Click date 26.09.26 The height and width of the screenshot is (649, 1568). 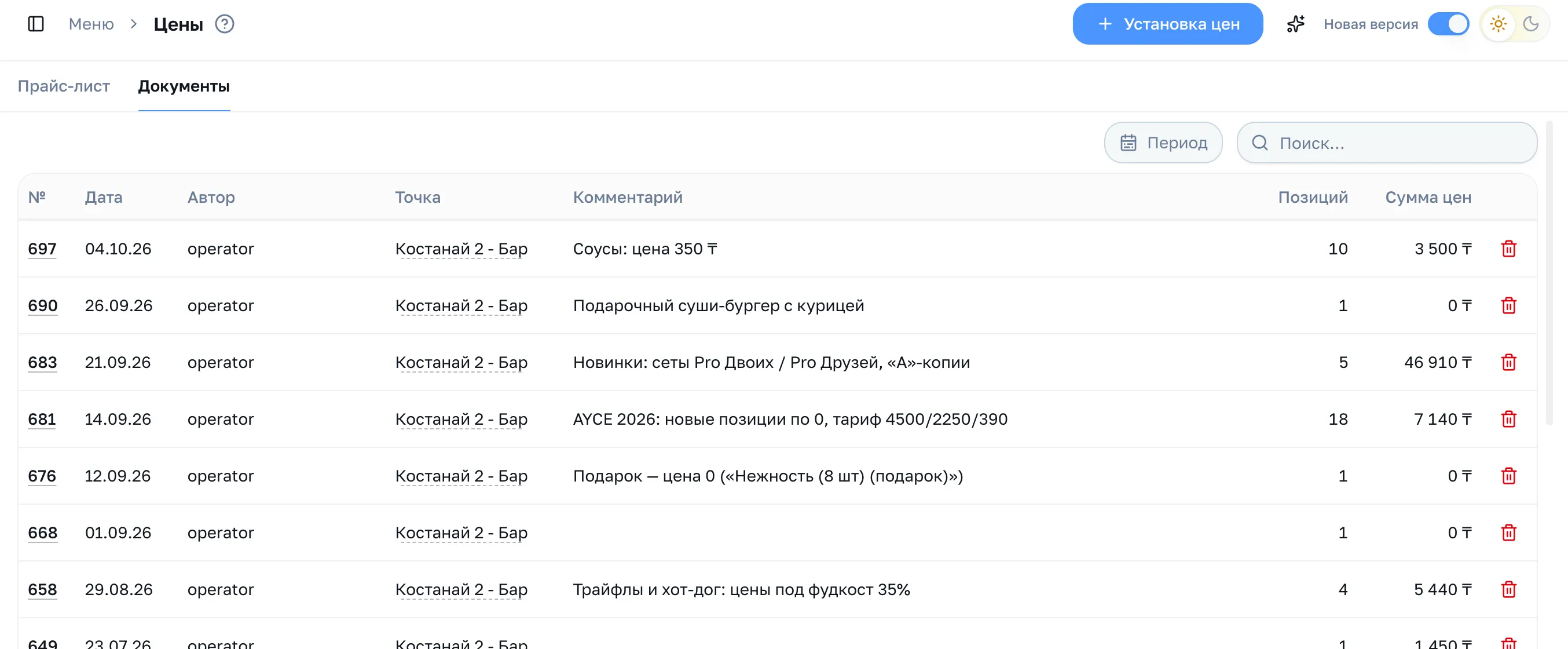click(x=119, y=305)
